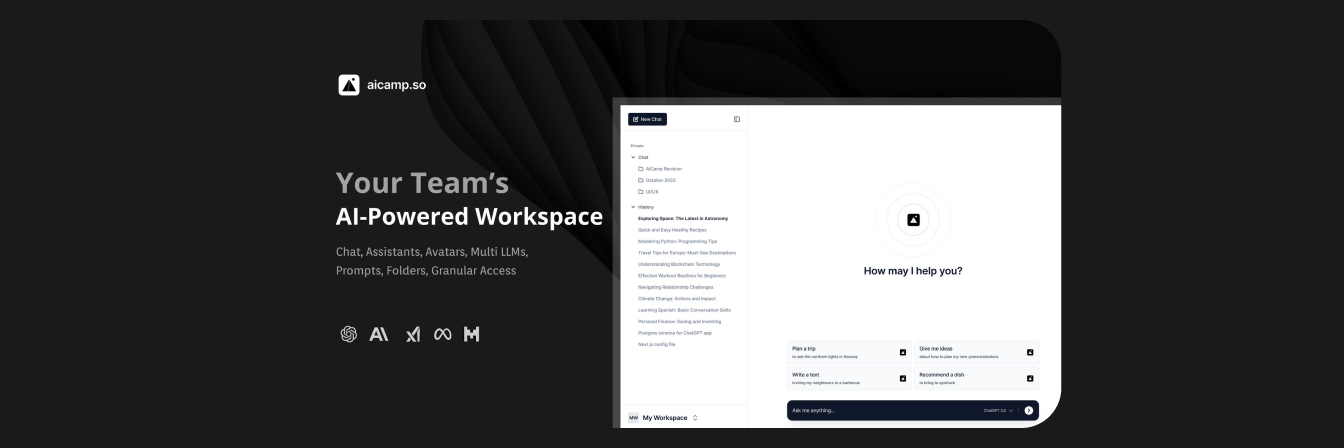Collapse the History section

pyautogui.click(x=633, y=207)
